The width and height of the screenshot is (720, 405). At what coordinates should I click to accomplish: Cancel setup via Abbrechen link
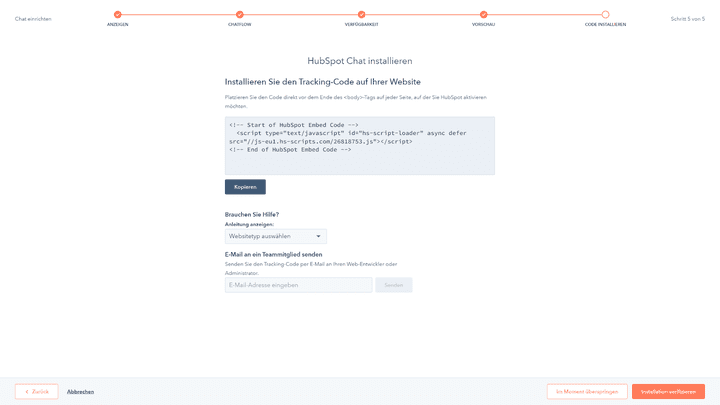point(80,392)
